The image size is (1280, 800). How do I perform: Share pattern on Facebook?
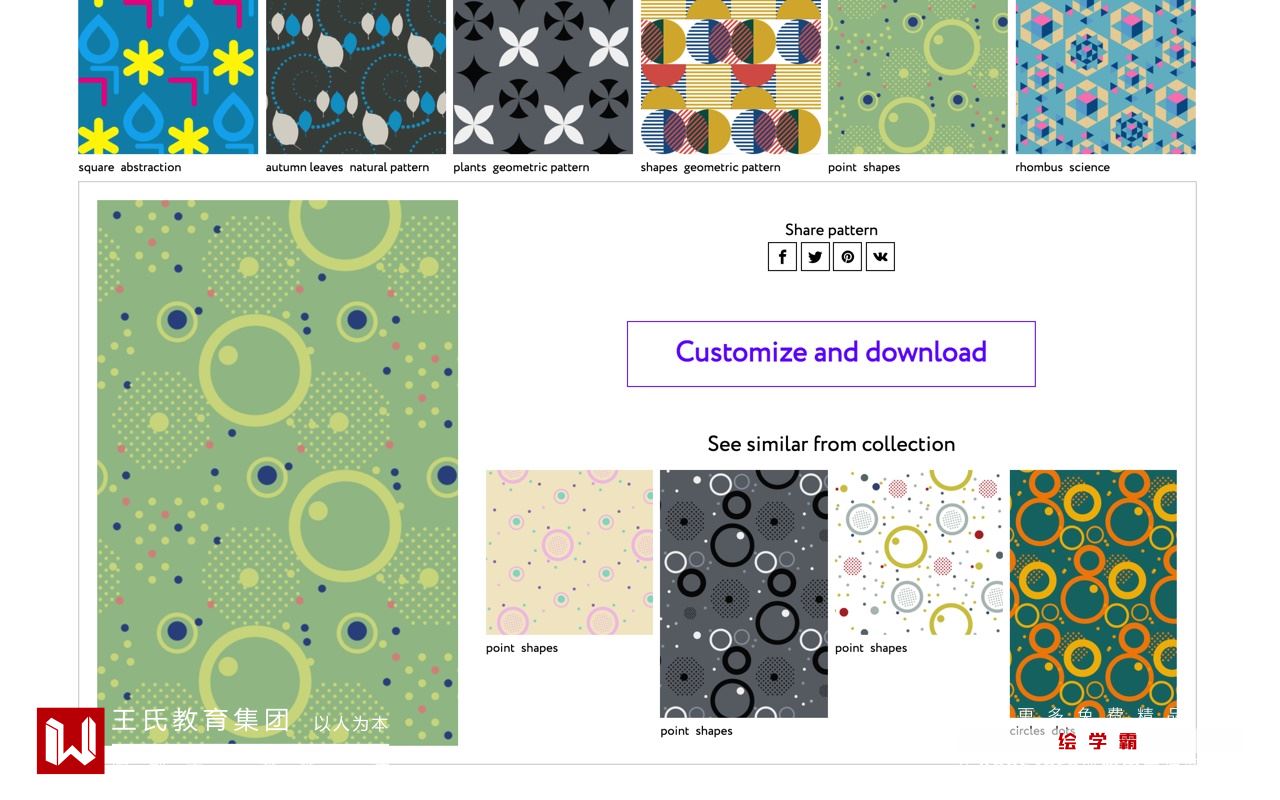782,257
